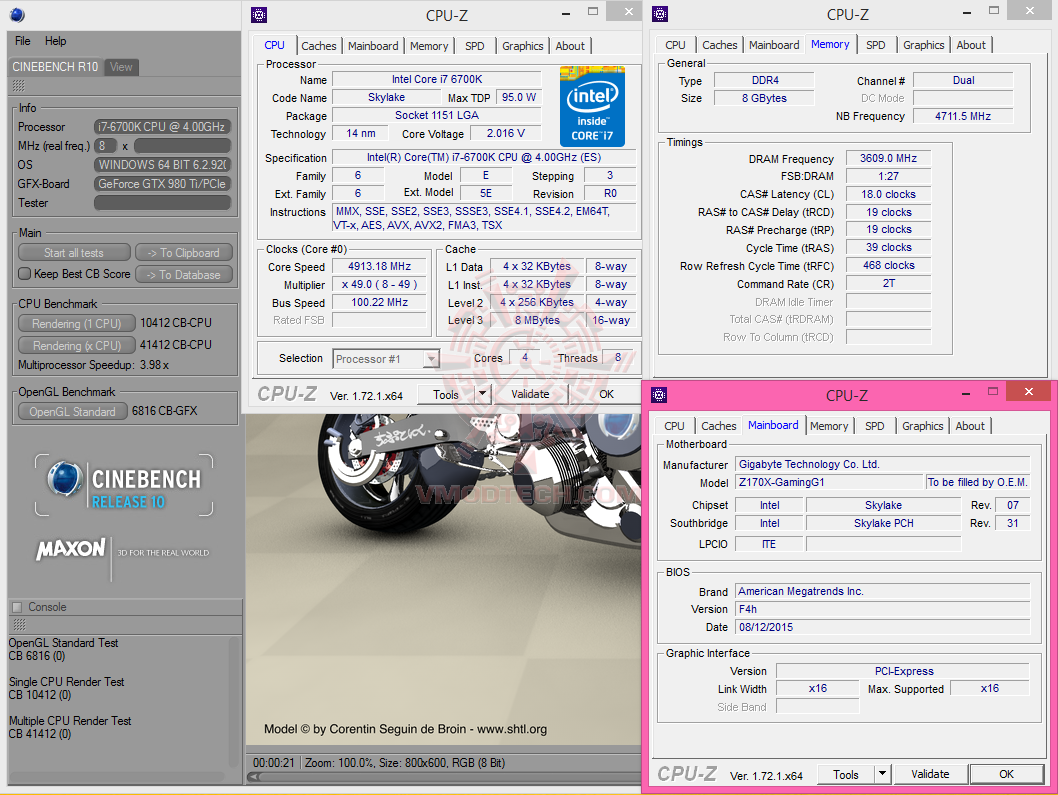
Task: Switch to CPU tab in Memory window
Action: pyautogui.click(x=675, y=45)
